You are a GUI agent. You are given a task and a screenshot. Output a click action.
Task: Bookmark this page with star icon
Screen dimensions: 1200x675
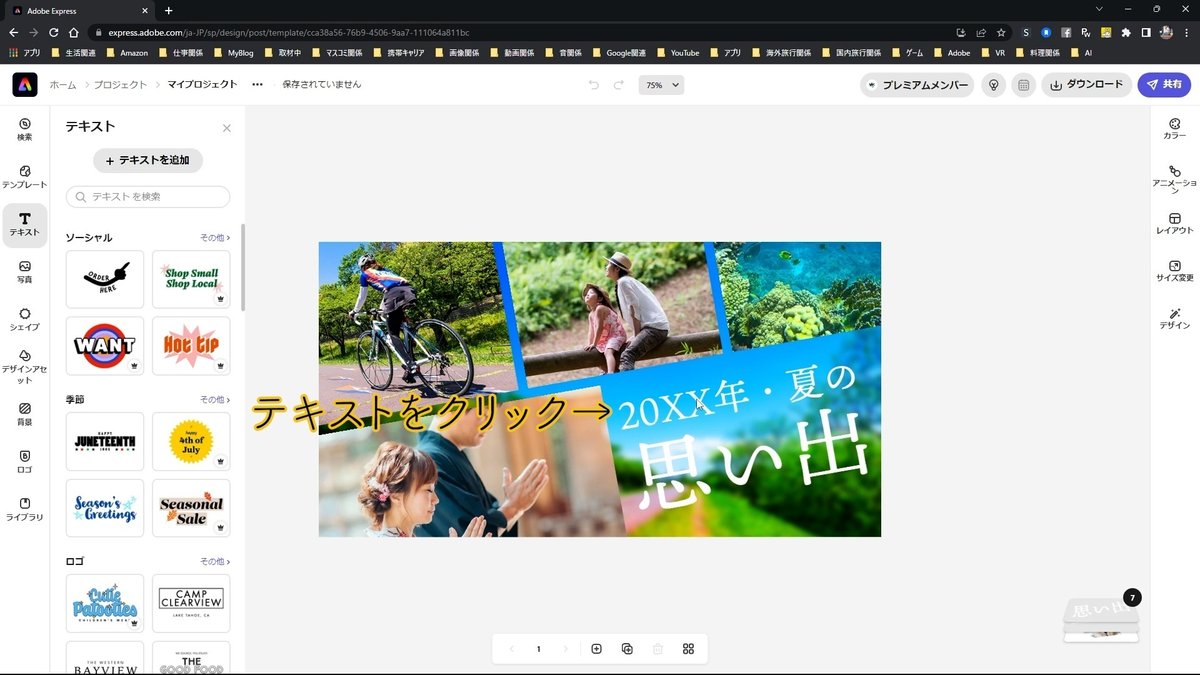[1001, 32]
